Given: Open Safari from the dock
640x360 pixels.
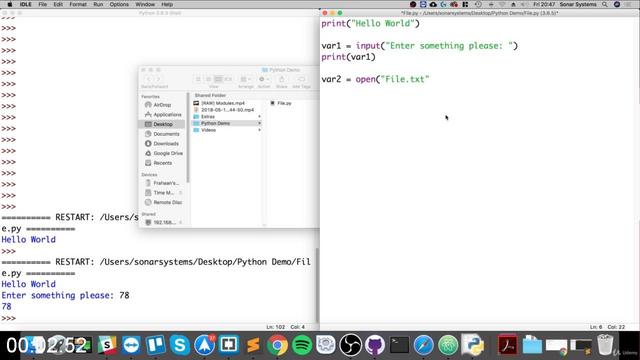Looking at the screenshot, I should coord(424,345).
